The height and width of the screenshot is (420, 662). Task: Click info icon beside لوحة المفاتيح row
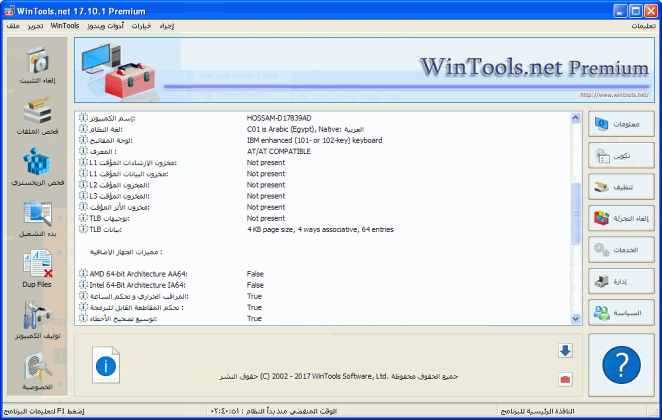tap(83, 140)
